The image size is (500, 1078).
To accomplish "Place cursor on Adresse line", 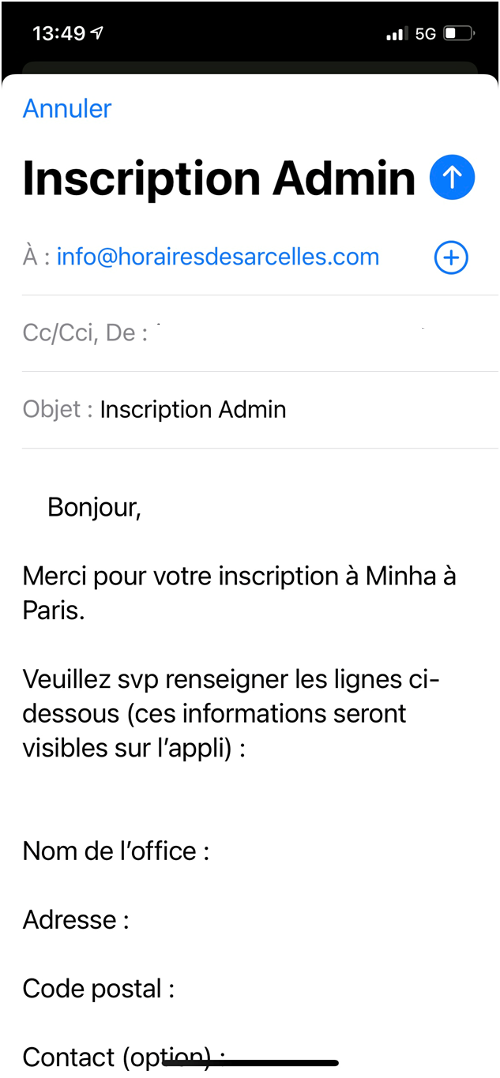I will [x=76, y=920].
